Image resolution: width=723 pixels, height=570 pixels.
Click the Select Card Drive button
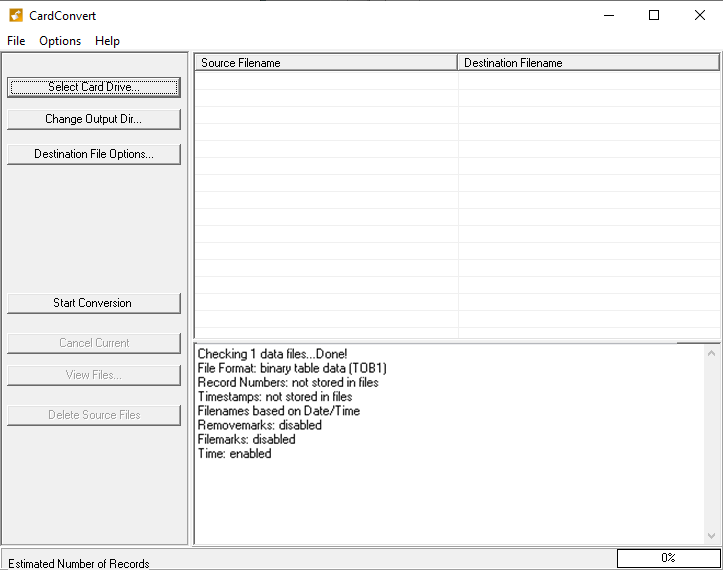(94, 87)
